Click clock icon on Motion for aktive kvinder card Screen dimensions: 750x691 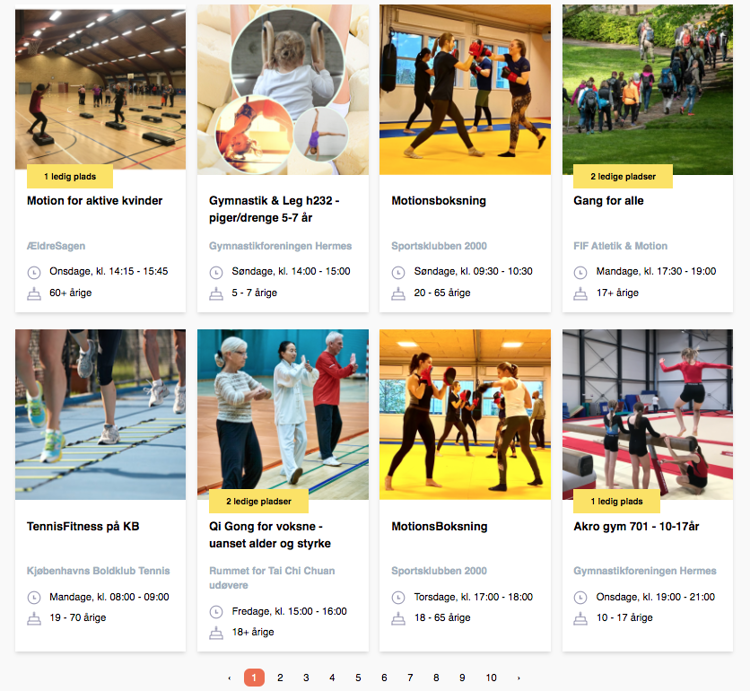click(34, 273)
